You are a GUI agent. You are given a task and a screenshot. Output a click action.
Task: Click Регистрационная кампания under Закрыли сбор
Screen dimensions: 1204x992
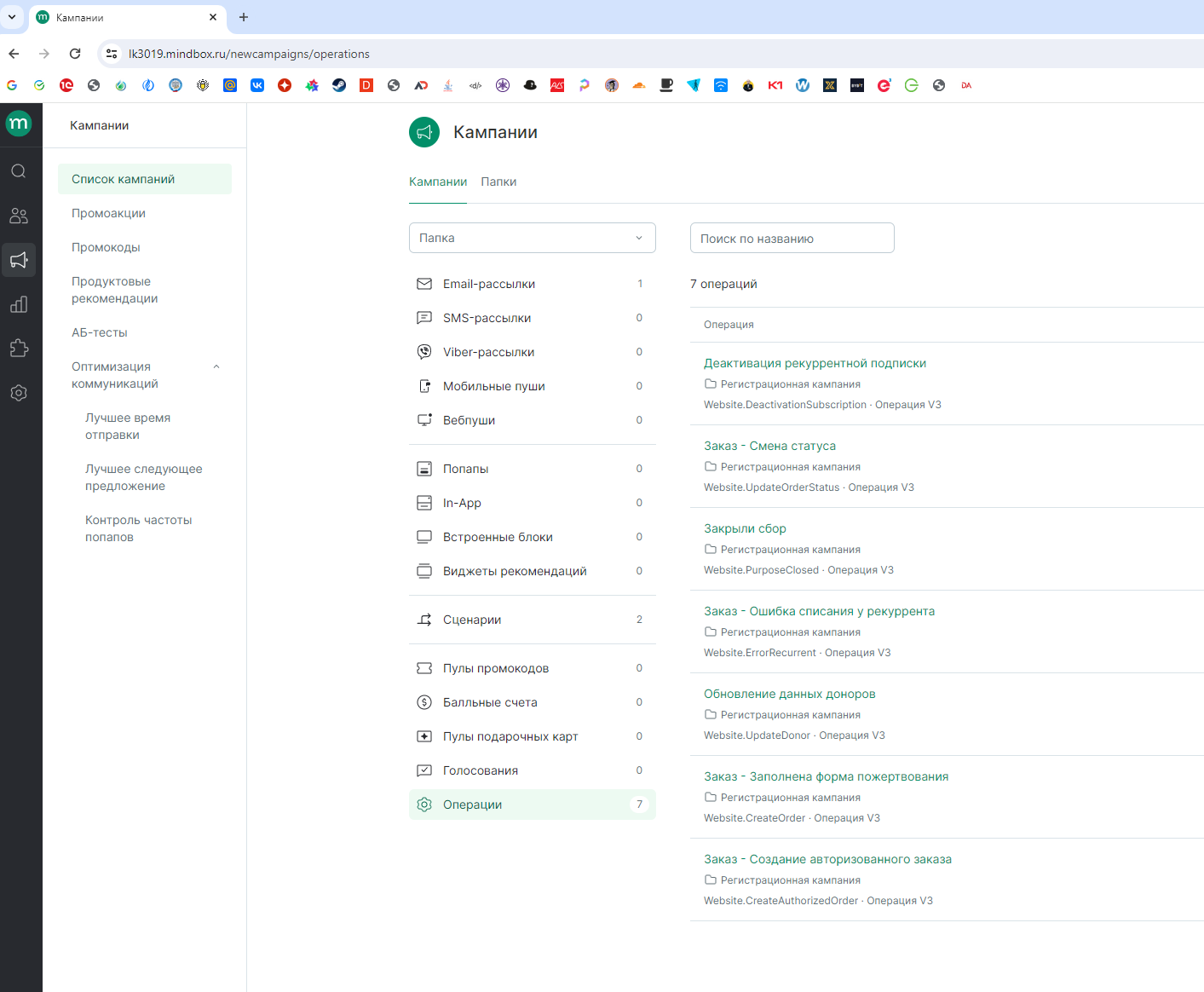coord(791,550)
